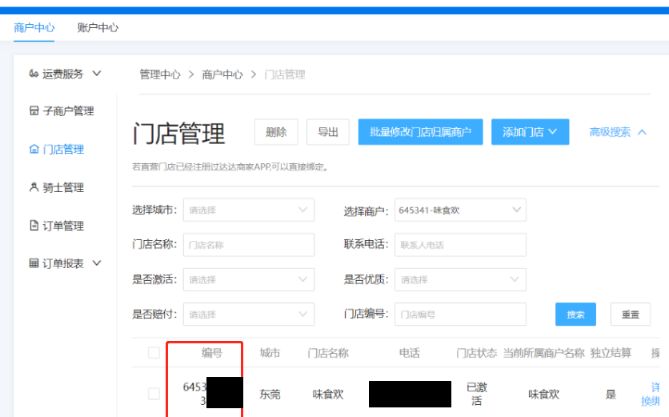Open the 是否优质 dropdown
This screenshot has height=417, width=669.
(460, 280)
